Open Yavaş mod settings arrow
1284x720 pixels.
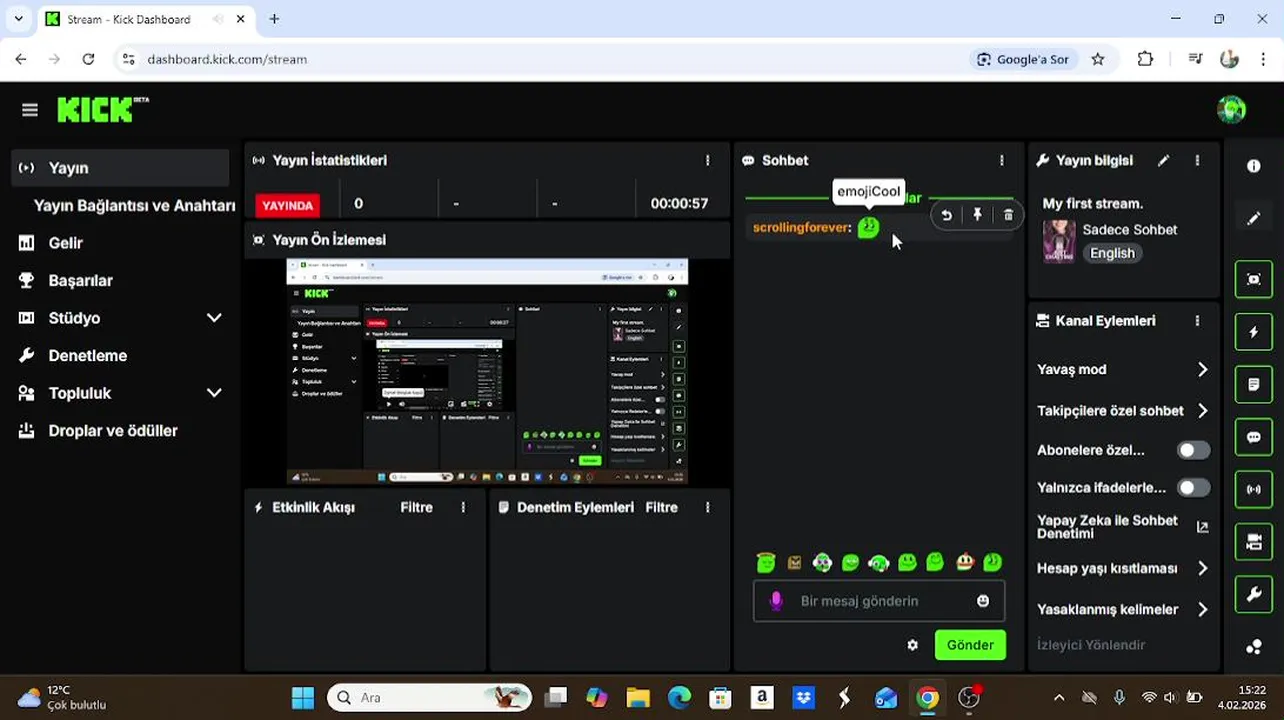click(1202, 369)
